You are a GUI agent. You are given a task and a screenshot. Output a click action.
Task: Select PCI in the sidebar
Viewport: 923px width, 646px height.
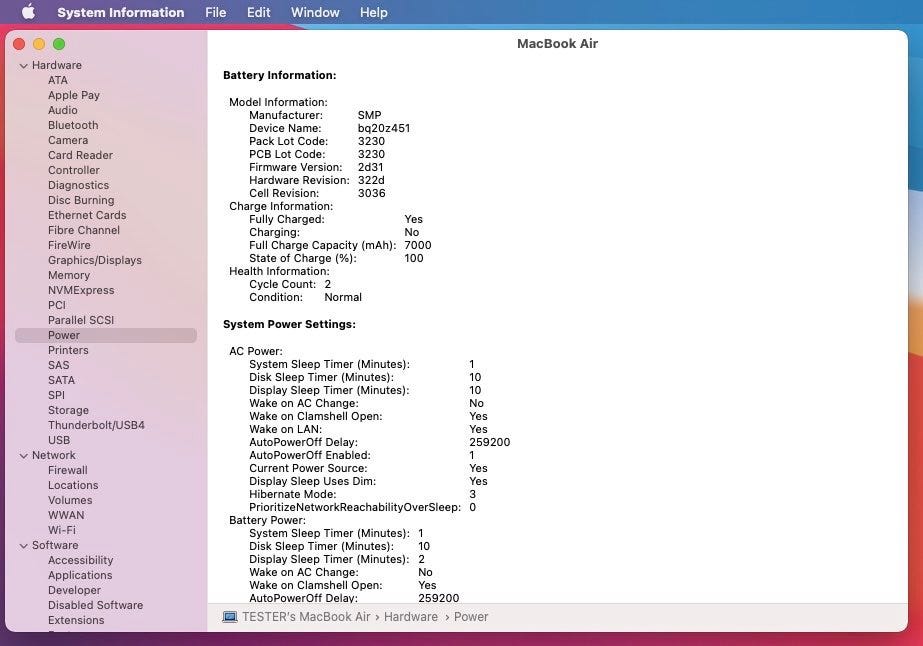(x=57, y=305)
